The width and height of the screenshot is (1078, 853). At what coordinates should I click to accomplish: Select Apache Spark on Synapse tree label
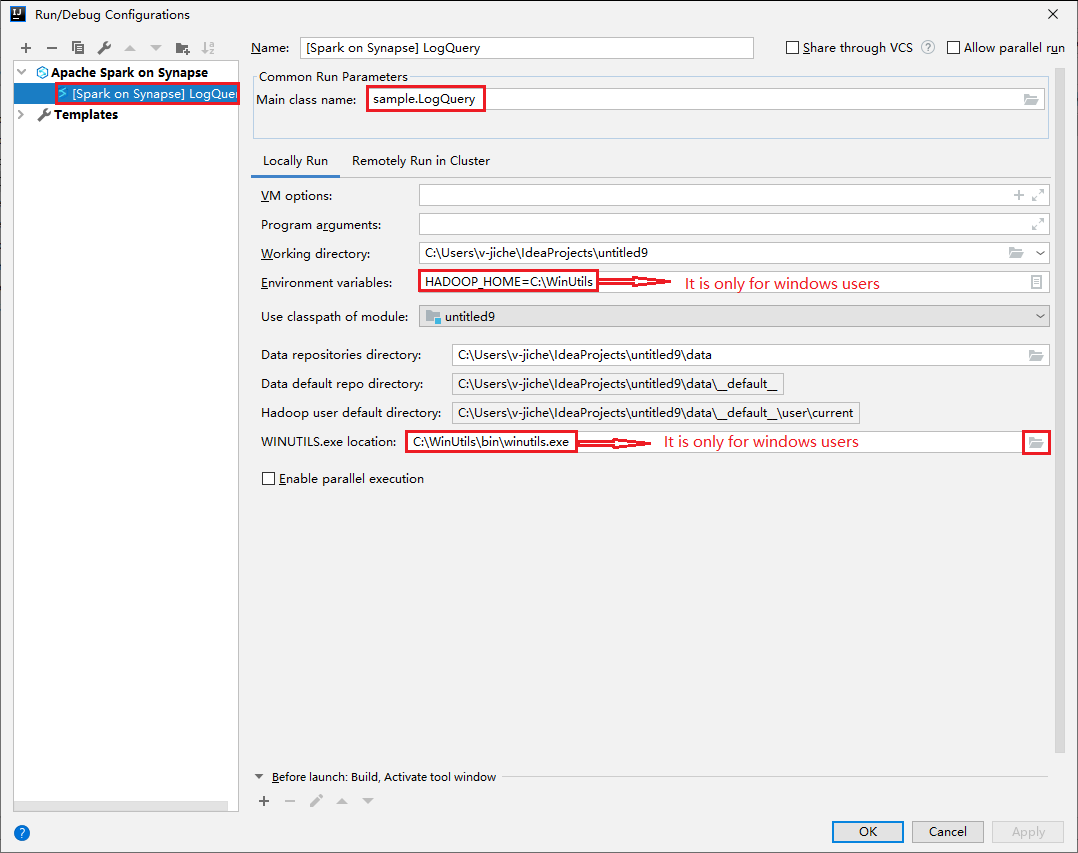point(129,72)
